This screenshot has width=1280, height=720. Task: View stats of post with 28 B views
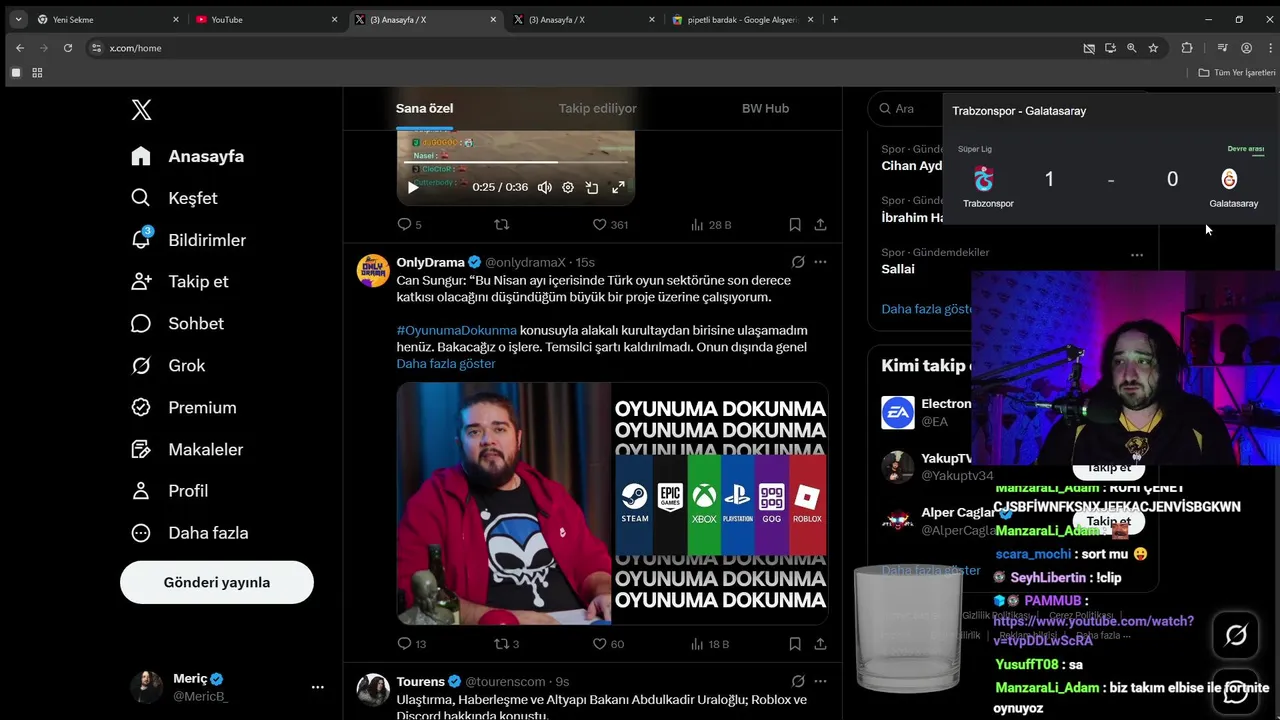(x=710, y=225)
